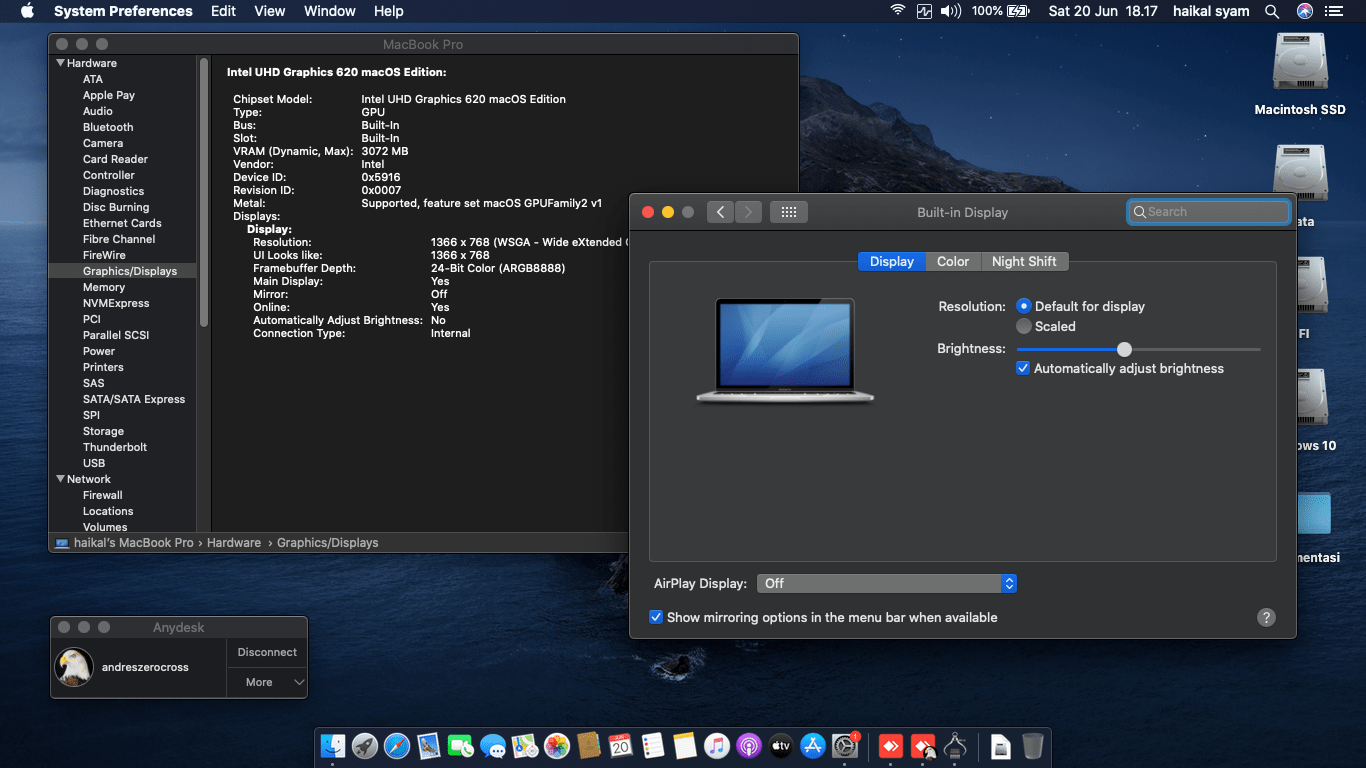1366x768 pixels.
Task: Open Music from the dock
Action: pos(717,746)
